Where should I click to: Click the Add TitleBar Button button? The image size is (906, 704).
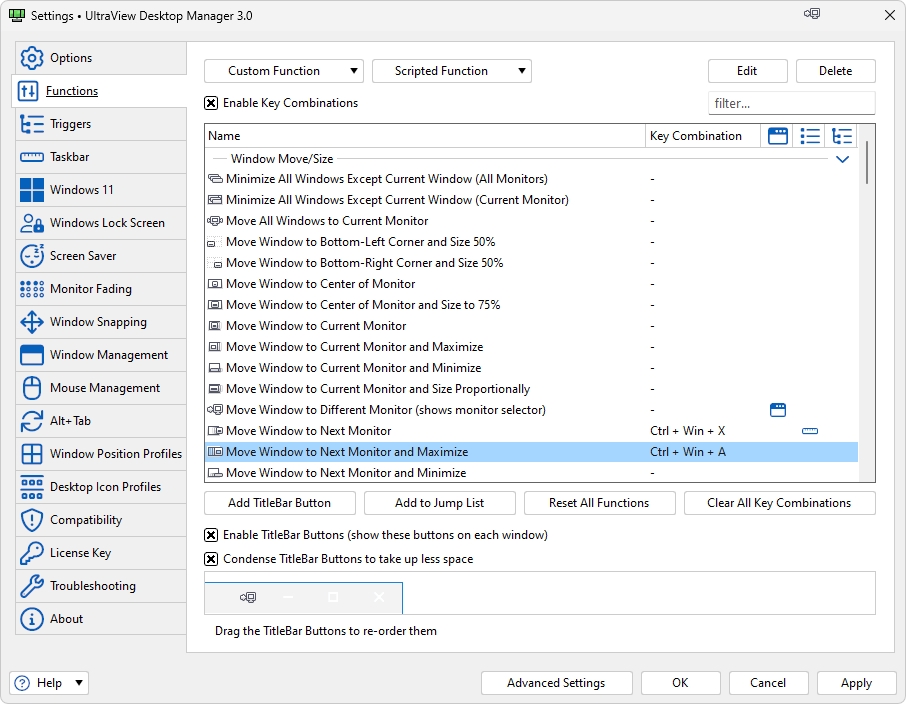coord(279,503)
